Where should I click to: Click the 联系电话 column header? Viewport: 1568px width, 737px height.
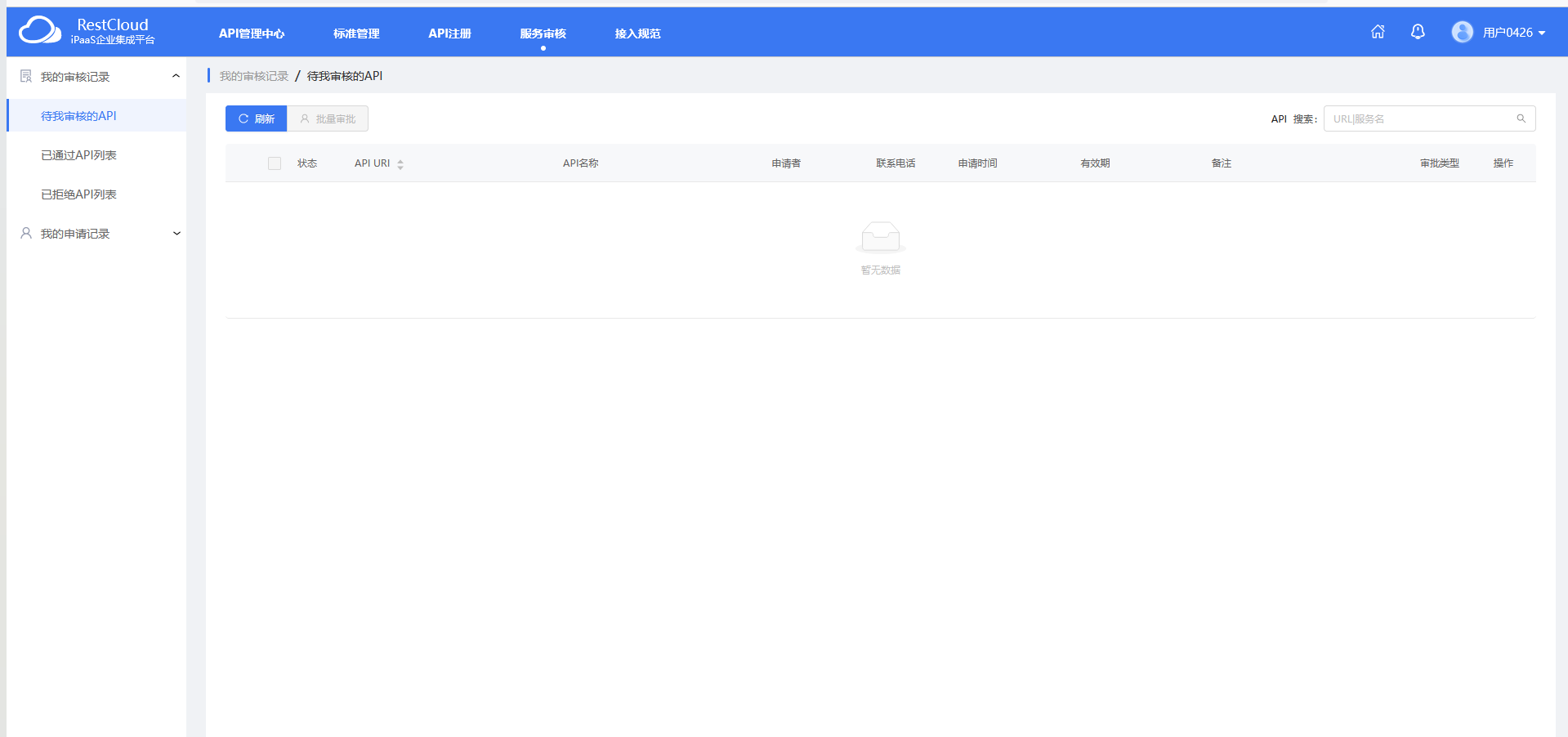click(x=896, y=163)
